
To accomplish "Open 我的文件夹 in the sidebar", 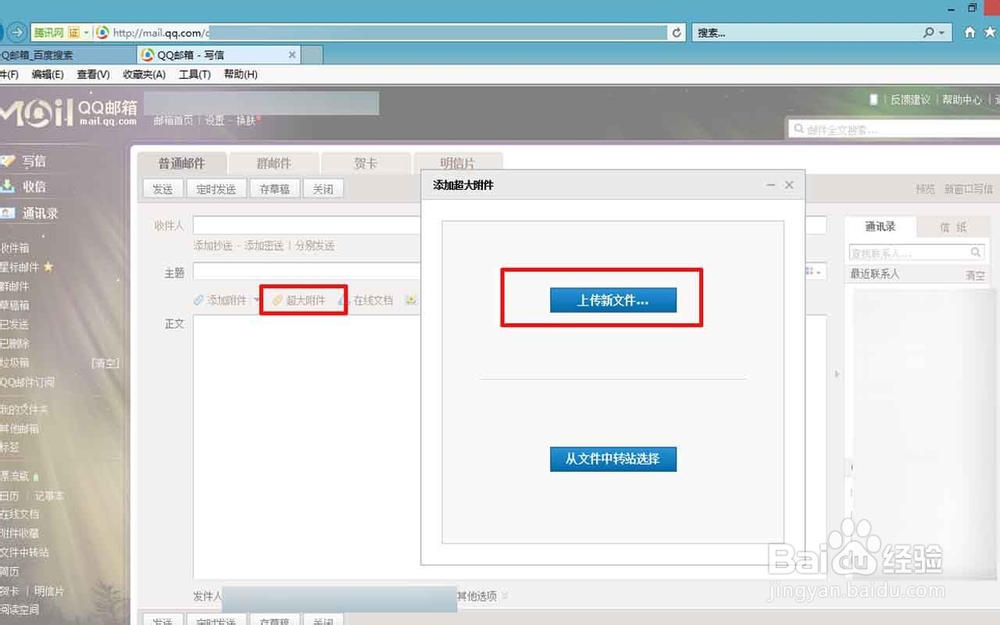I will click(x=24, y=409).
